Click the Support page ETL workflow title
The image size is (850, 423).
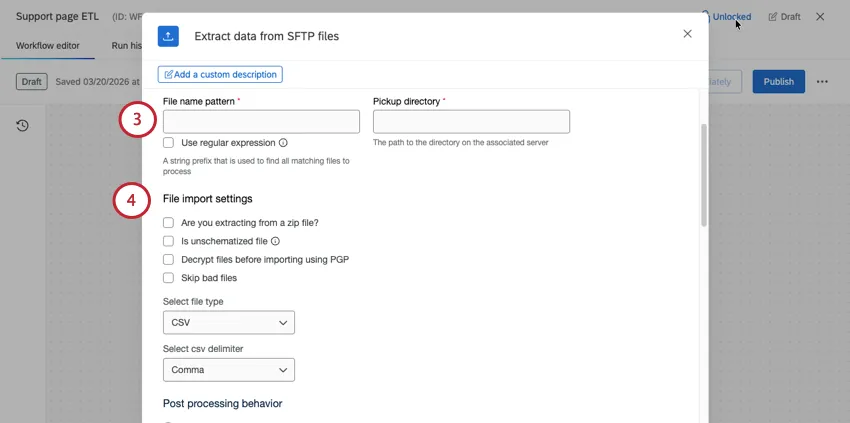point(57,16)
